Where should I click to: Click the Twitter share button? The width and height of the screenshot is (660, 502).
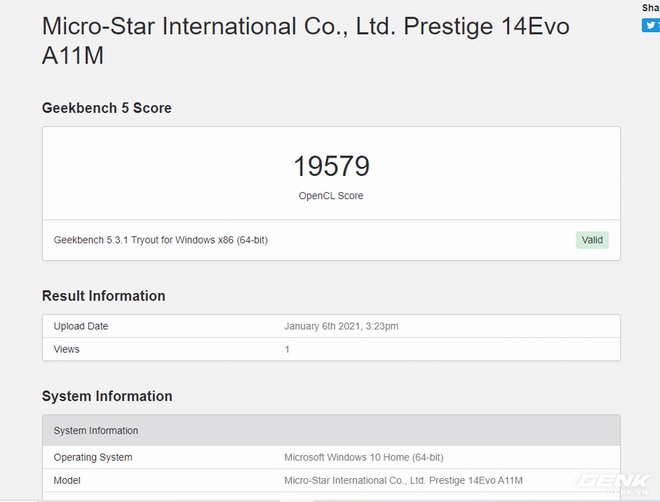(x=650, y=26)
